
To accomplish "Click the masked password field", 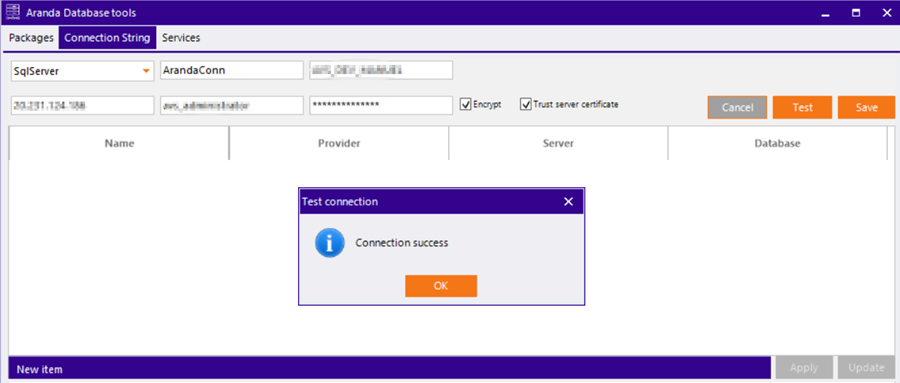I will (x=381, y=106).
